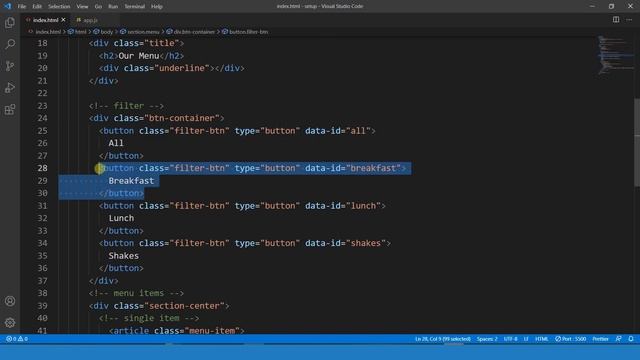Click the filter comment on line 23
Screen dimensions: 640x360
pyautogui.click(x=126, y=106)
